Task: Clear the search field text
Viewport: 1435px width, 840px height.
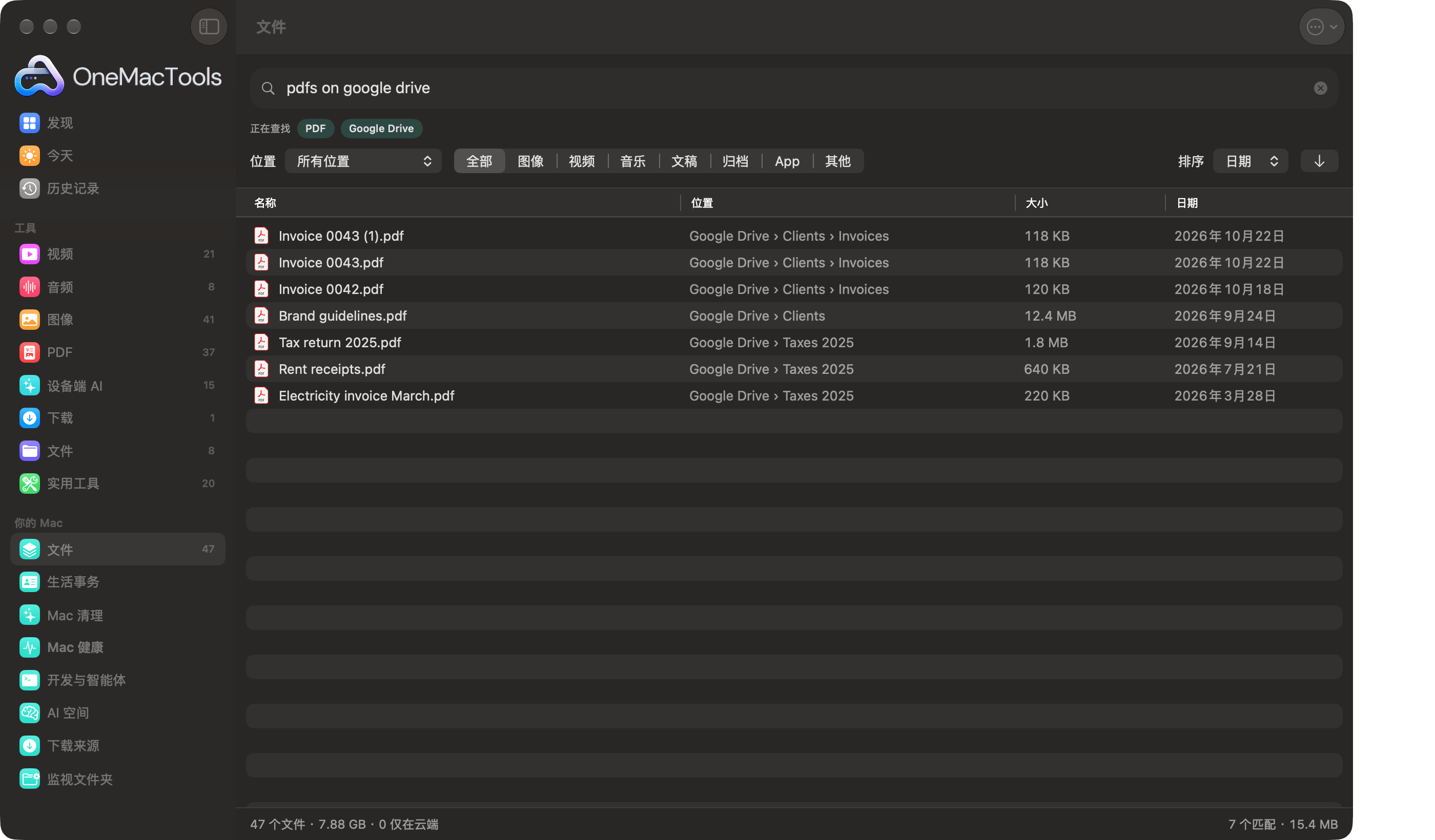Action: click(x=1320, y=88)
